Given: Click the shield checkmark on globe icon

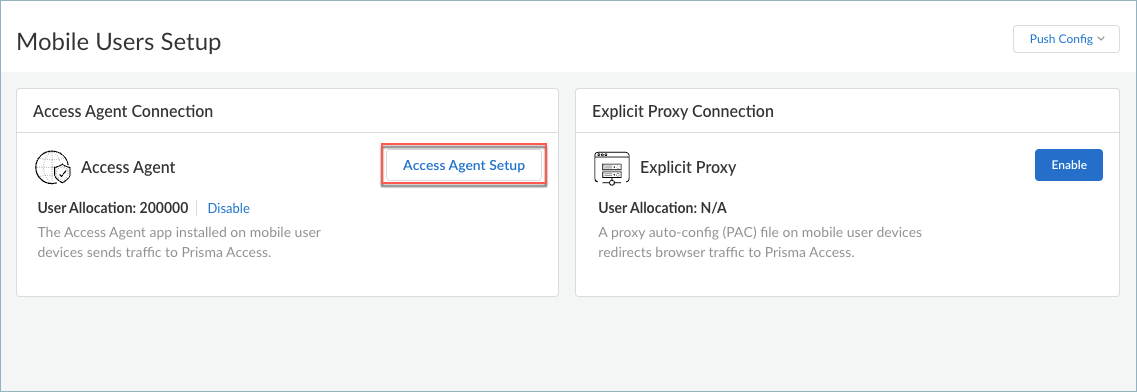Looking at the screenshot, I should (64, 175).
